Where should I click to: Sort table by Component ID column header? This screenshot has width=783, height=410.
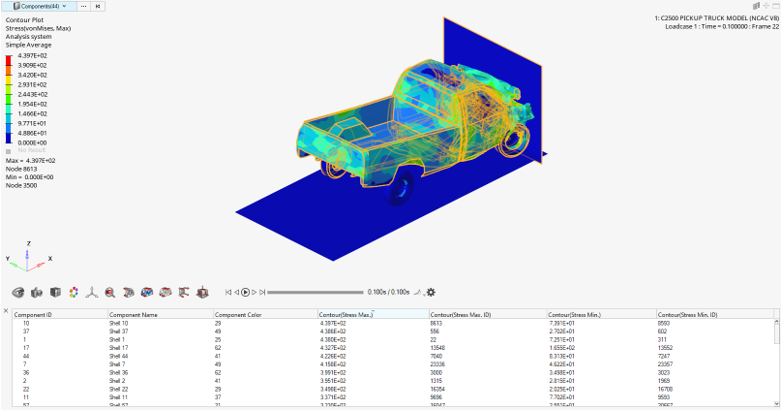coord(34,314)
